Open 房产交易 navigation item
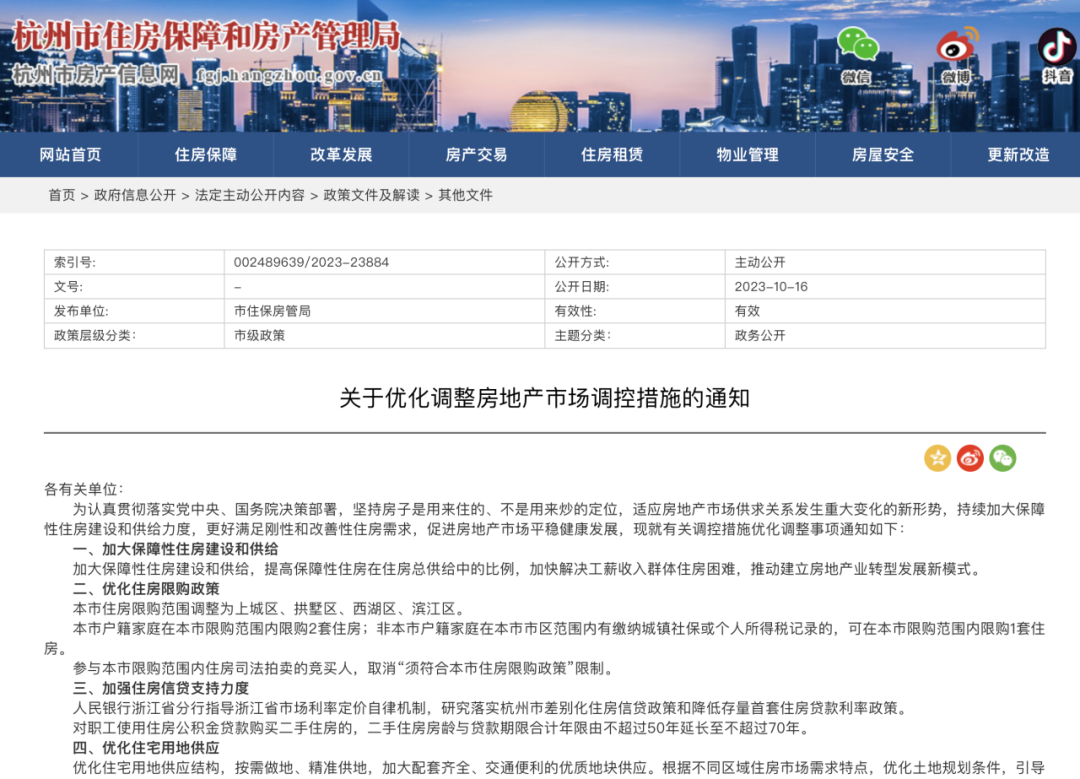 click(x=477, y=155)
